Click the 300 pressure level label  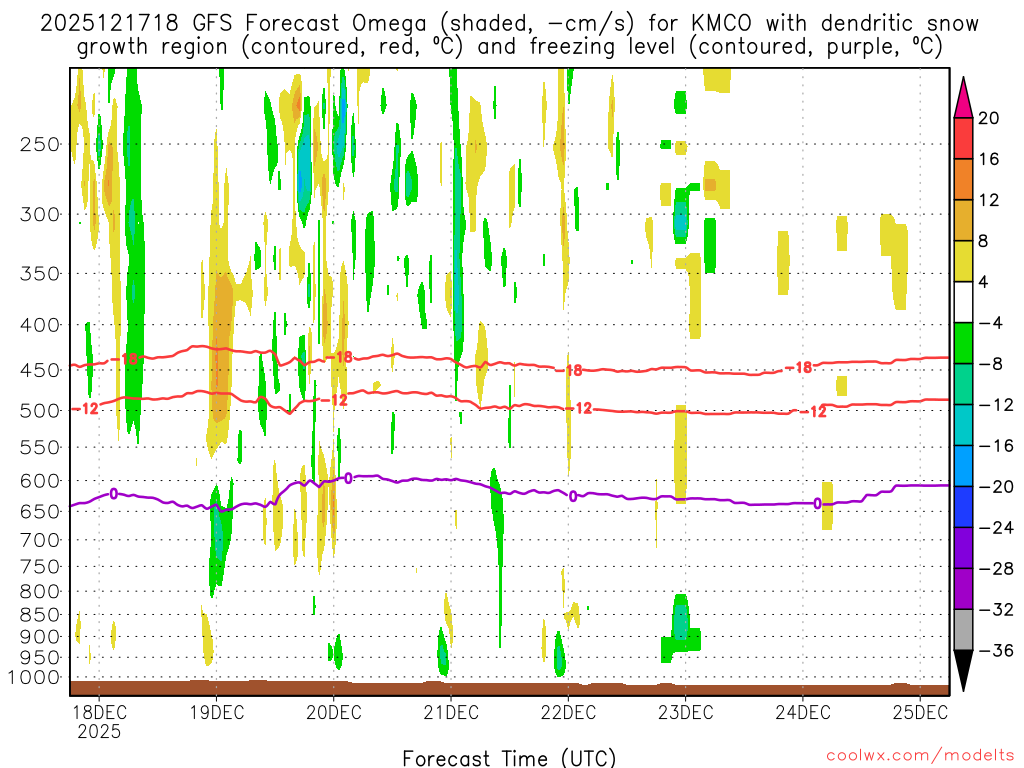click(x=40, y=214)
